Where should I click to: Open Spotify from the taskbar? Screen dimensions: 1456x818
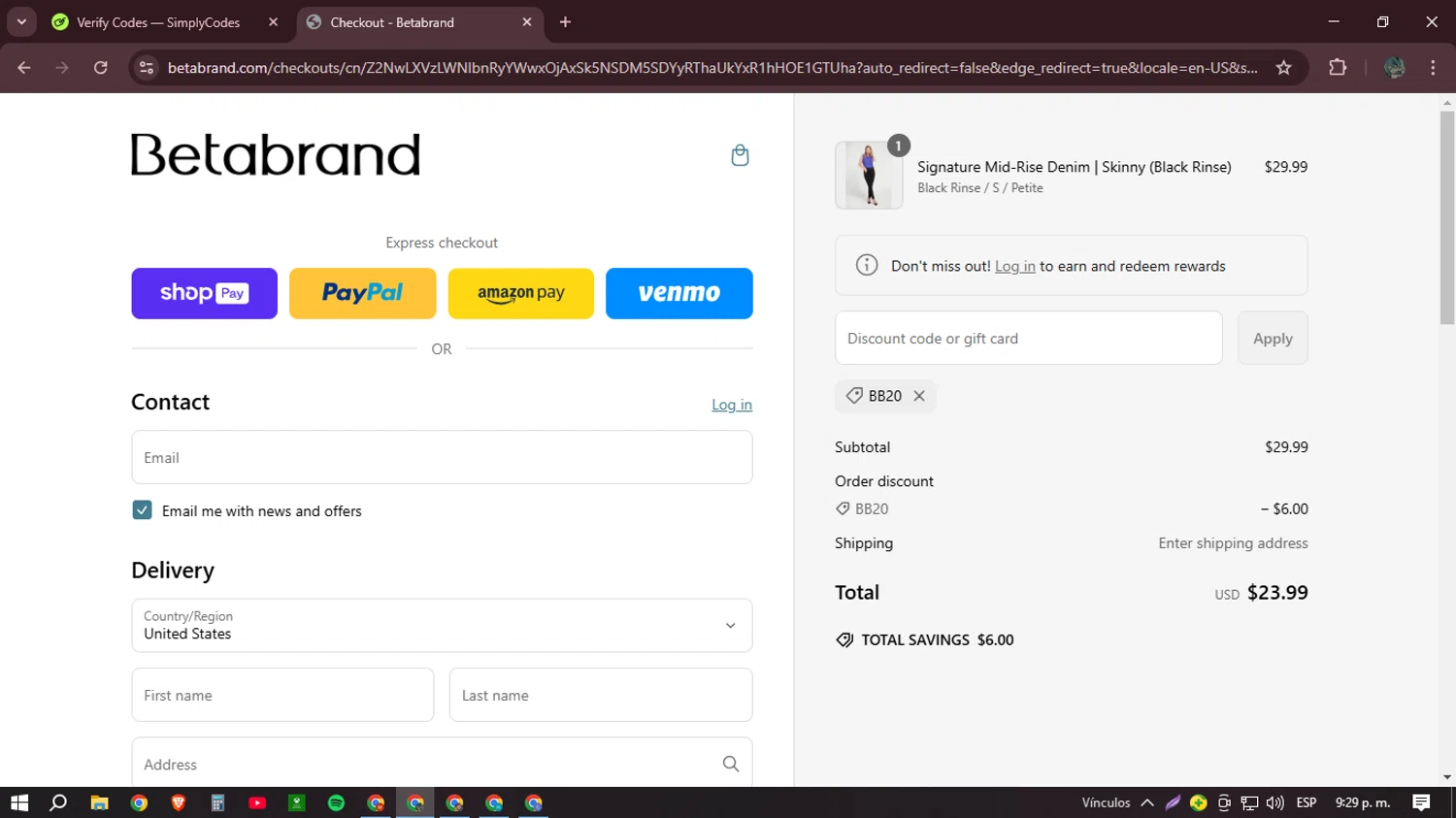pyautogui.click(x=336, y=802)
